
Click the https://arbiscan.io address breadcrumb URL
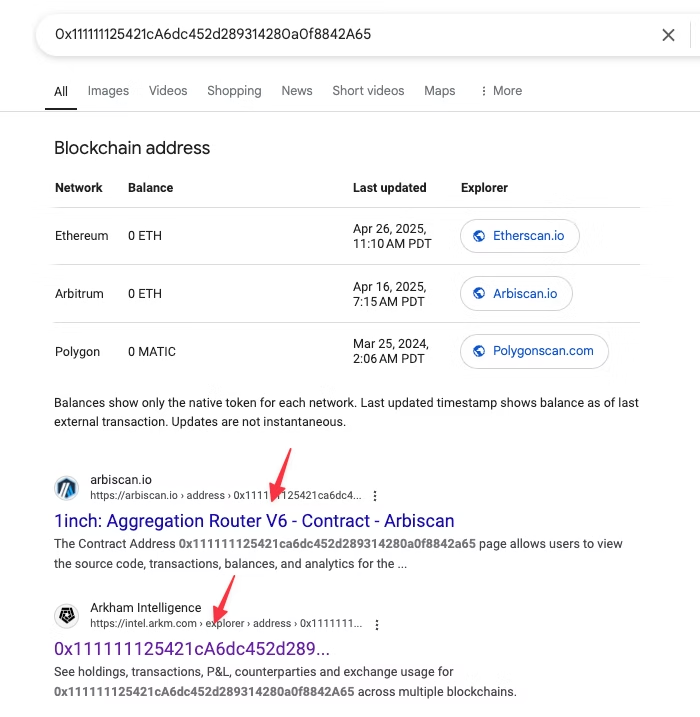click(225, 496)
